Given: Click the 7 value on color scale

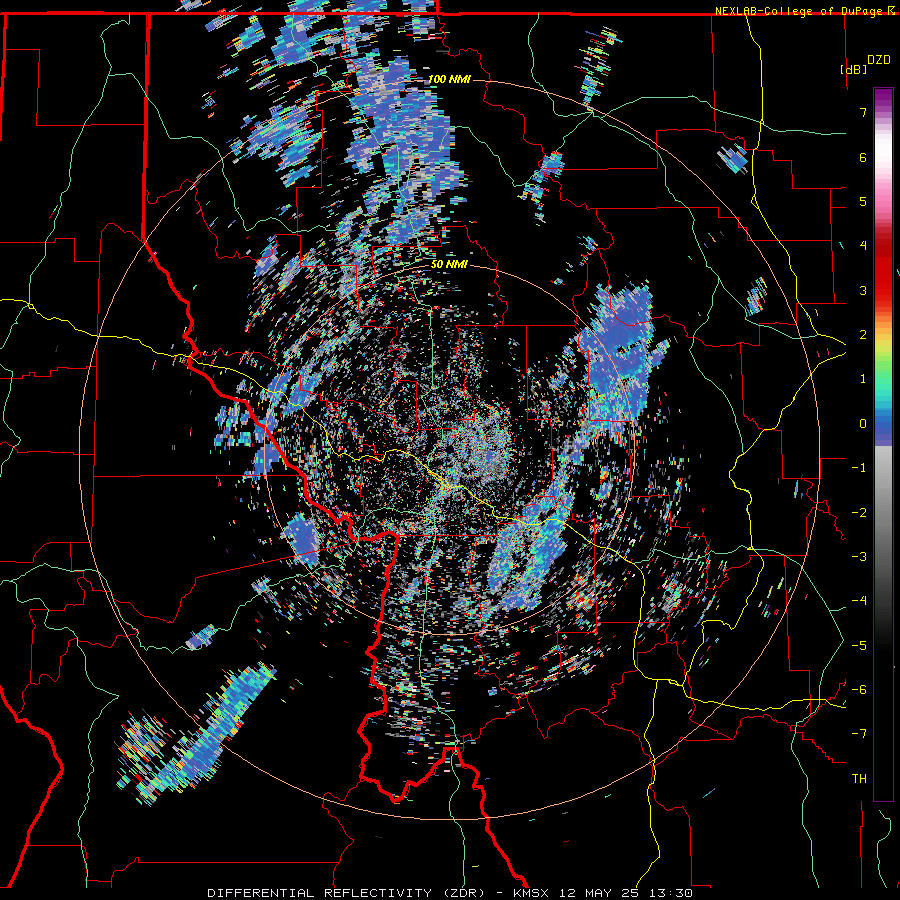Looking at the screenshot, I should [x=863, y=112].
